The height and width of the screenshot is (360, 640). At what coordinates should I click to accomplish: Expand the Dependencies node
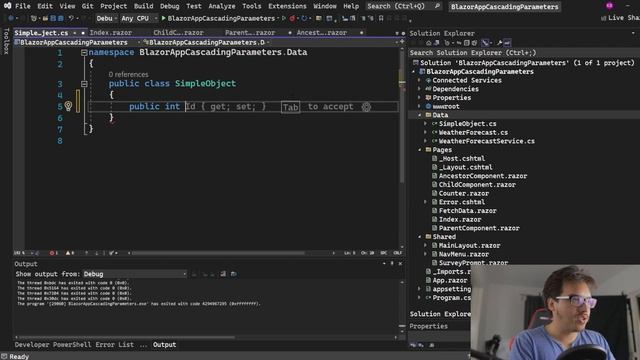420,89
